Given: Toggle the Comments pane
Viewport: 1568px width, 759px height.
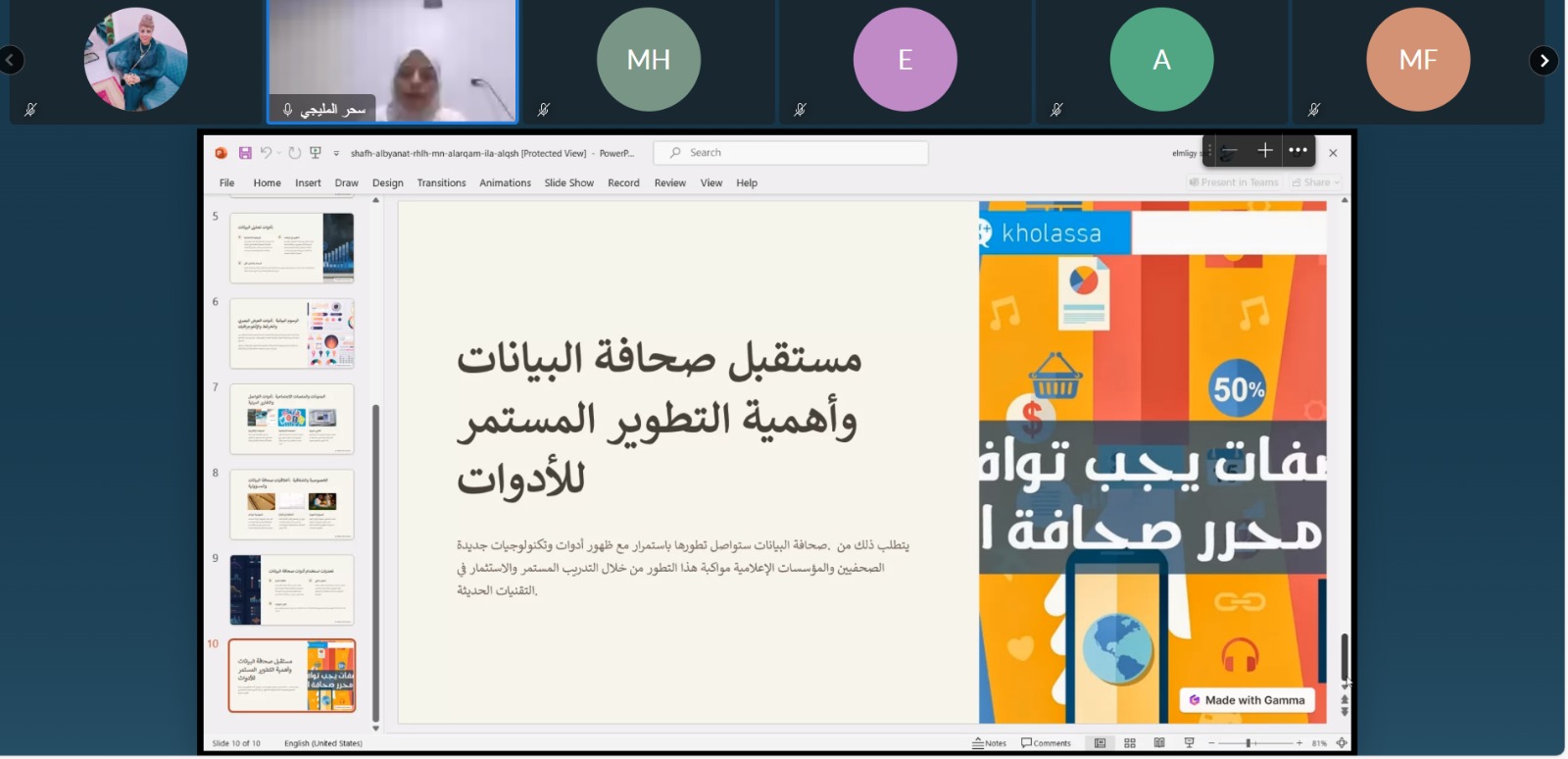Looking at the screenshot, I should [1047, 743].
